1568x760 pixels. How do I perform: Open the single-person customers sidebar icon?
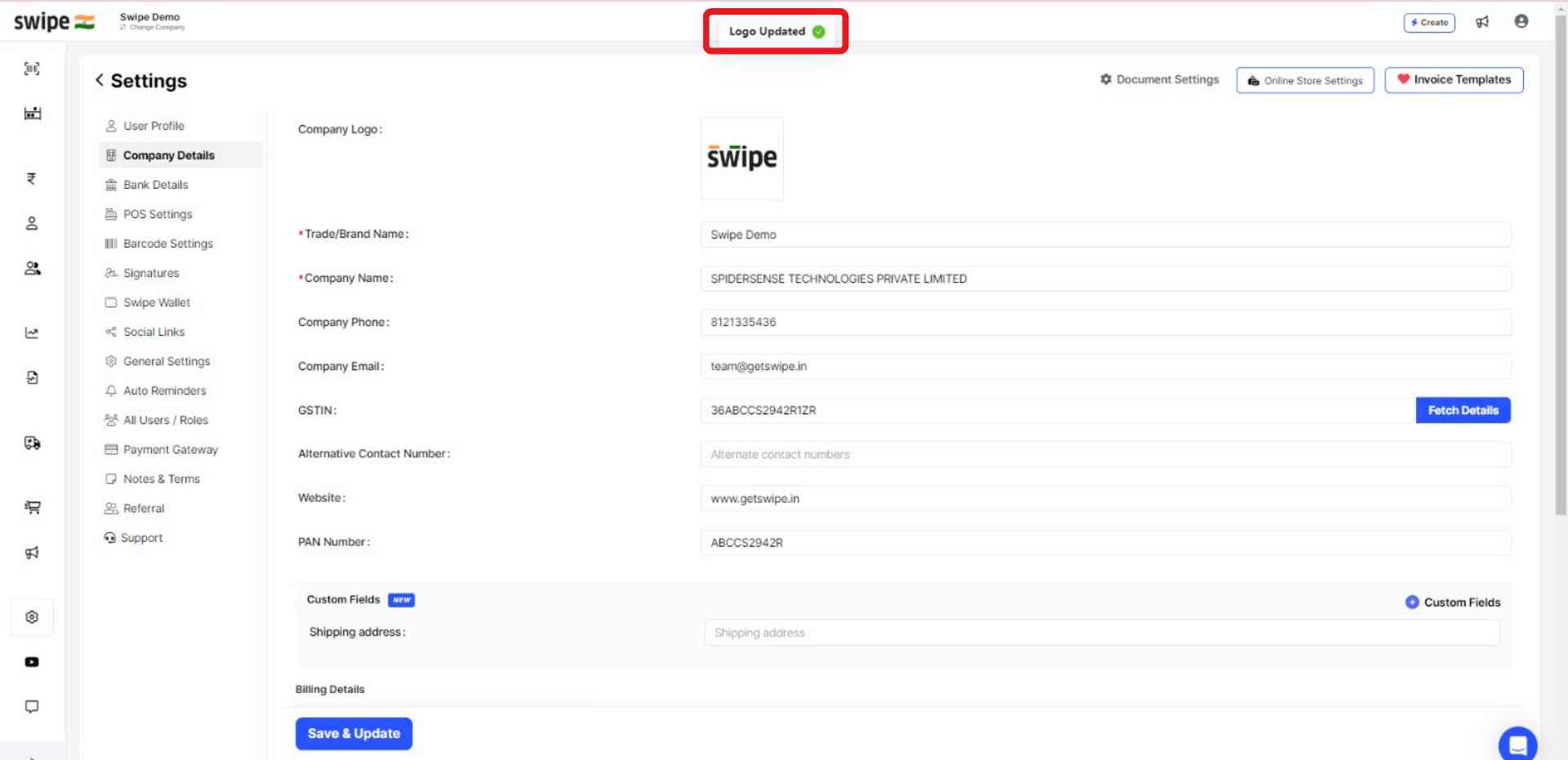point(32,223)
